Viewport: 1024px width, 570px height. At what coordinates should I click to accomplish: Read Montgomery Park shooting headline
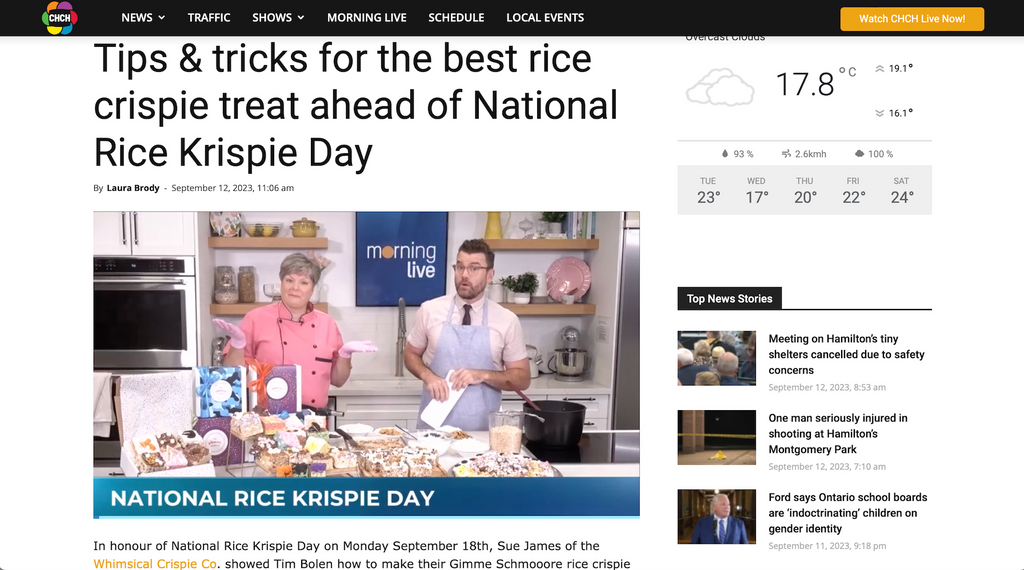[x=838, y=434]
